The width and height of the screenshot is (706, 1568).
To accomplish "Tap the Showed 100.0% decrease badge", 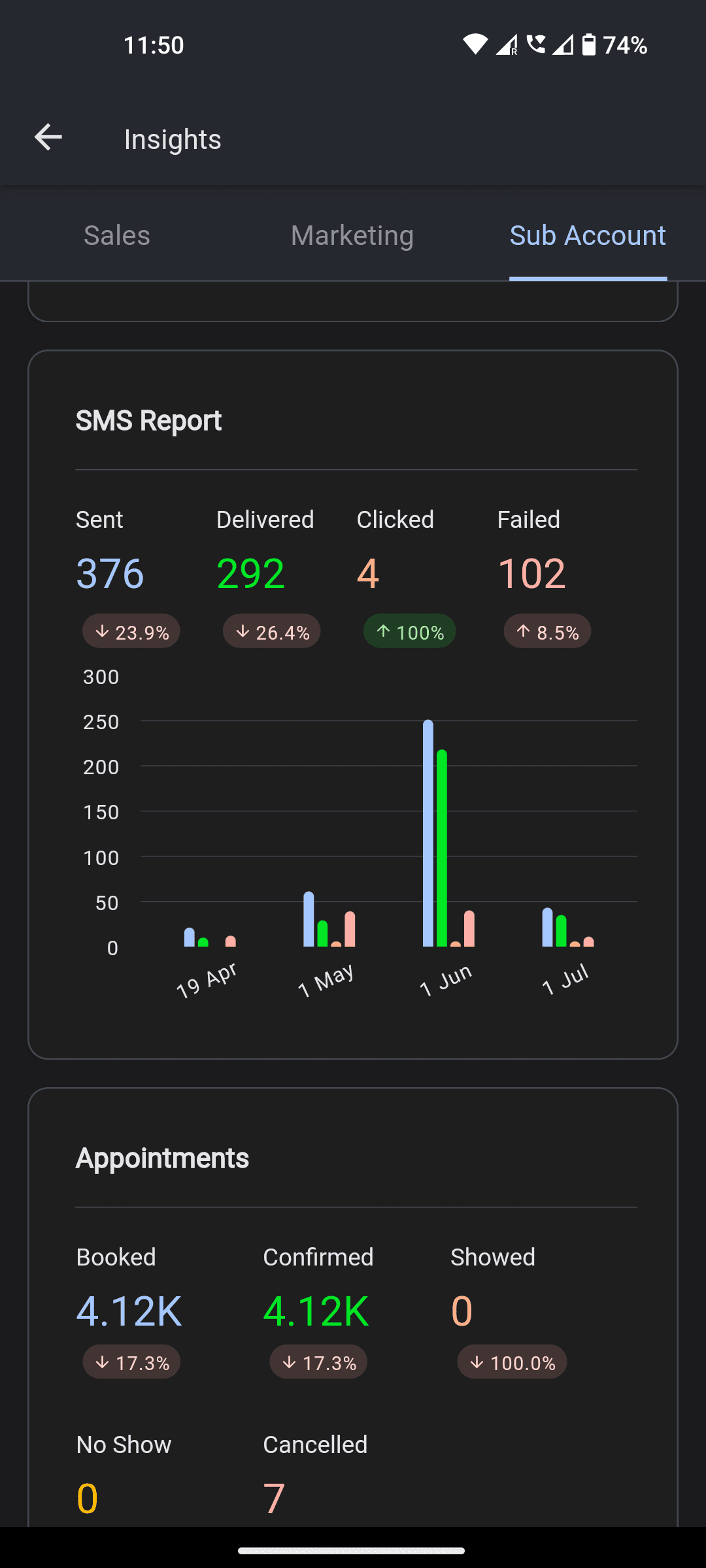I will (512, 1362).
